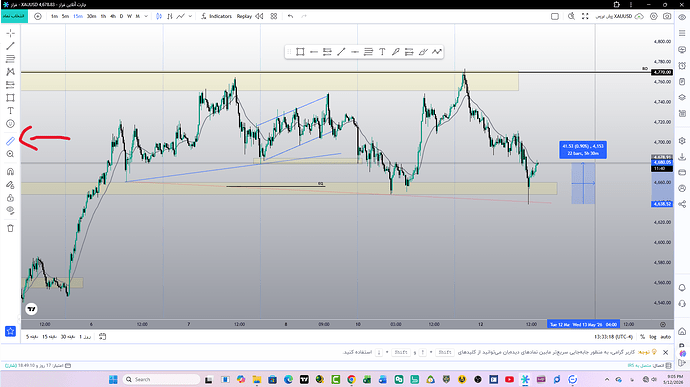
Task: Select polyline zigzag in floating favorites toolbar
Action: click(437, 52)
